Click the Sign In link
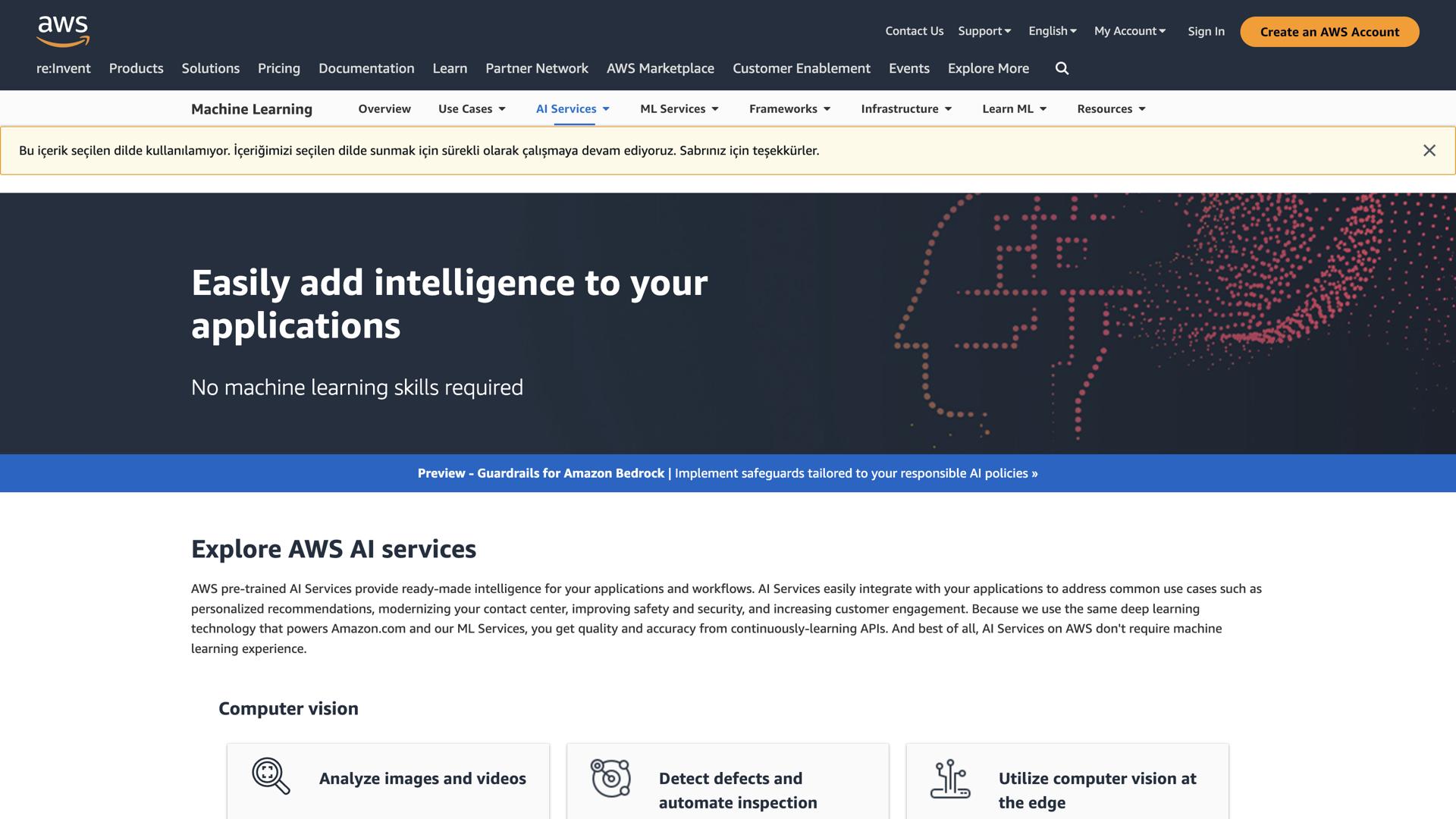1456x819 pixels. (x=1206, y=31)
